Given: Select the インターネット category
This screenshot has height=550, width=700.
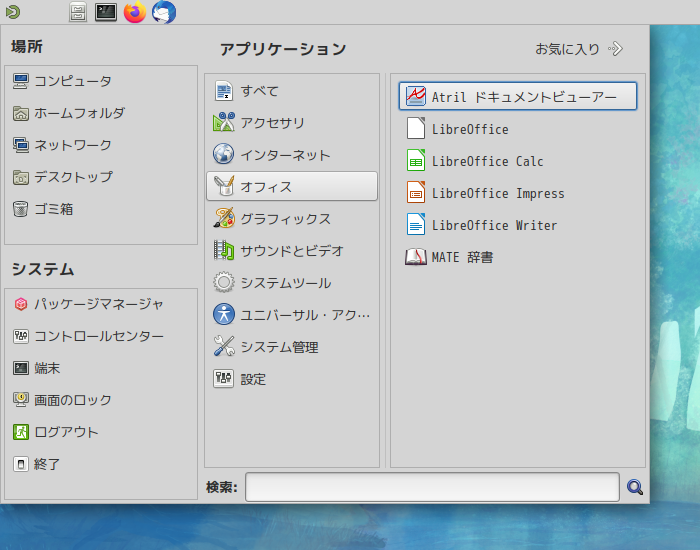Looking at the screenshot, I should (x=292, y=154).
